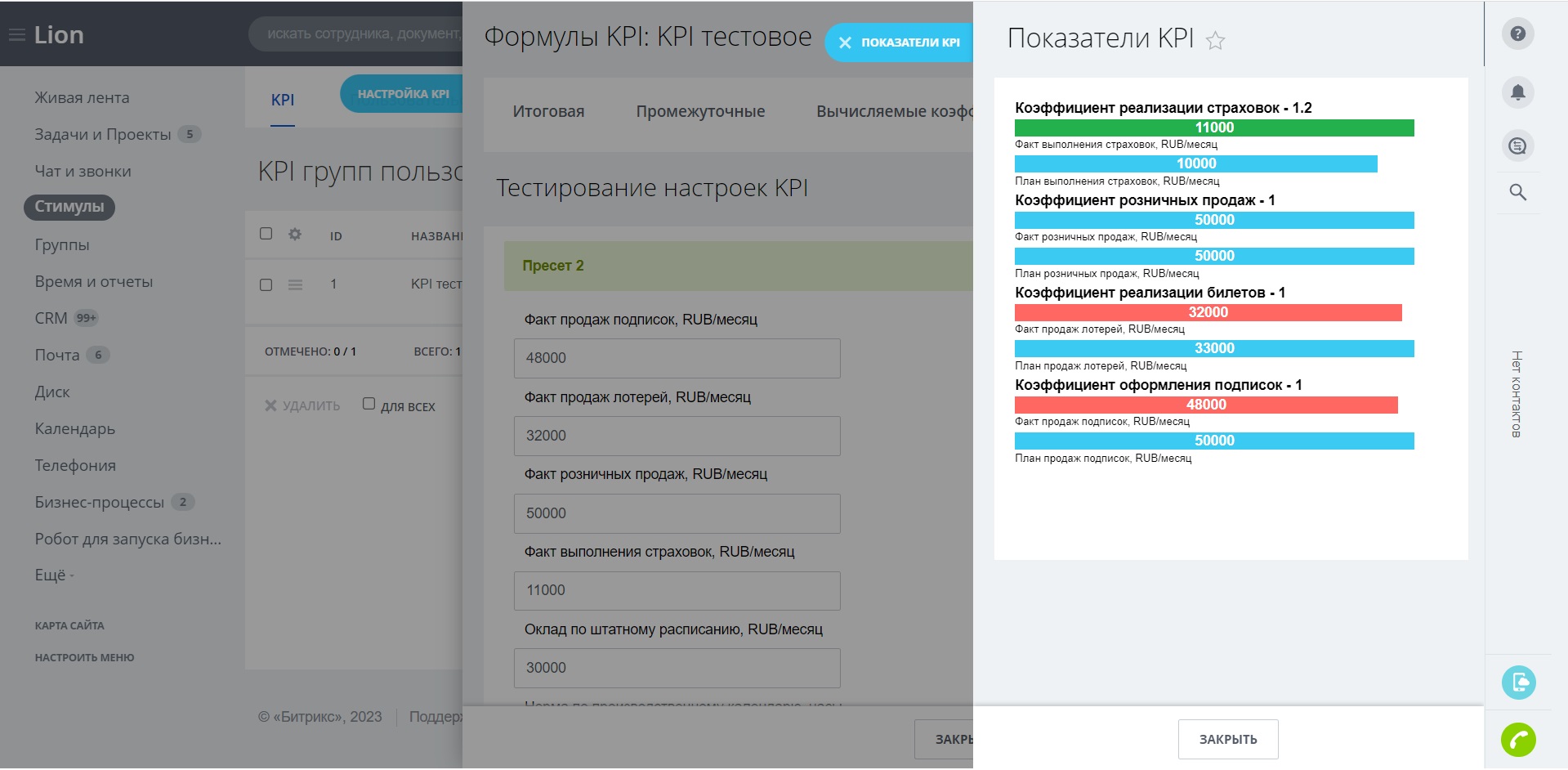Screen dimensions: 1568x770
Task: Enable the ДЛЯ ВСЕХ checkbox
Action: [x=369, y=404]
